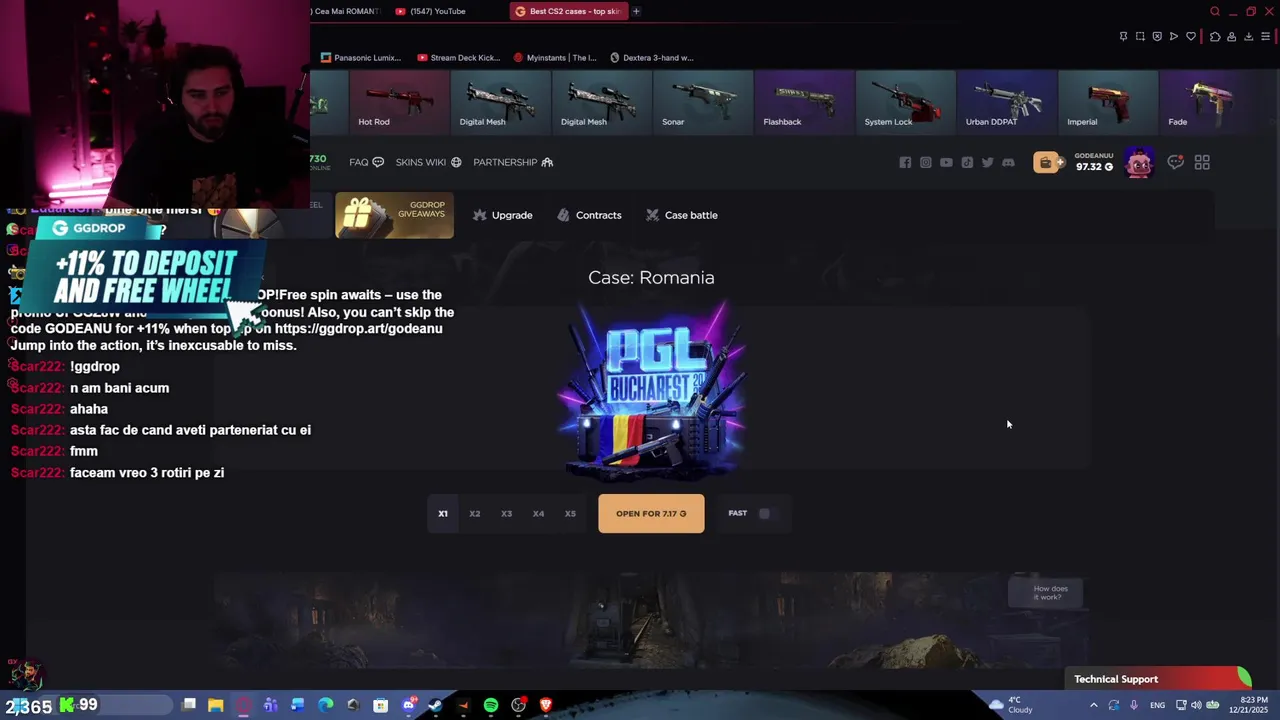Click the orange wallet deposit icon
This screenshot has width=1280, height=720.
[1048, 162]
